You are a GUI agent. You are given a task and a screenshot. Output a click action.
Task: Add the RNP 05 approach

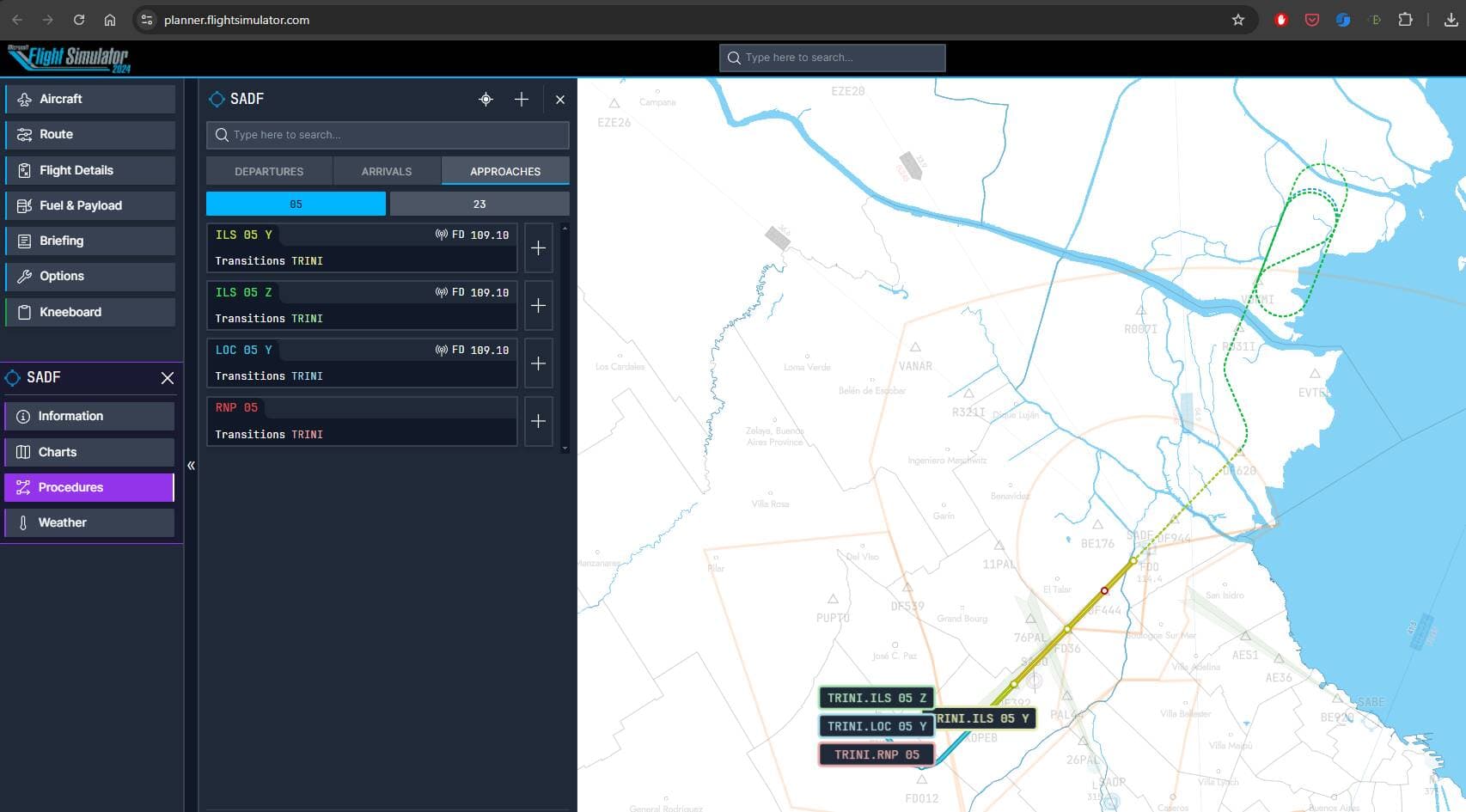(x=538, y=421)
